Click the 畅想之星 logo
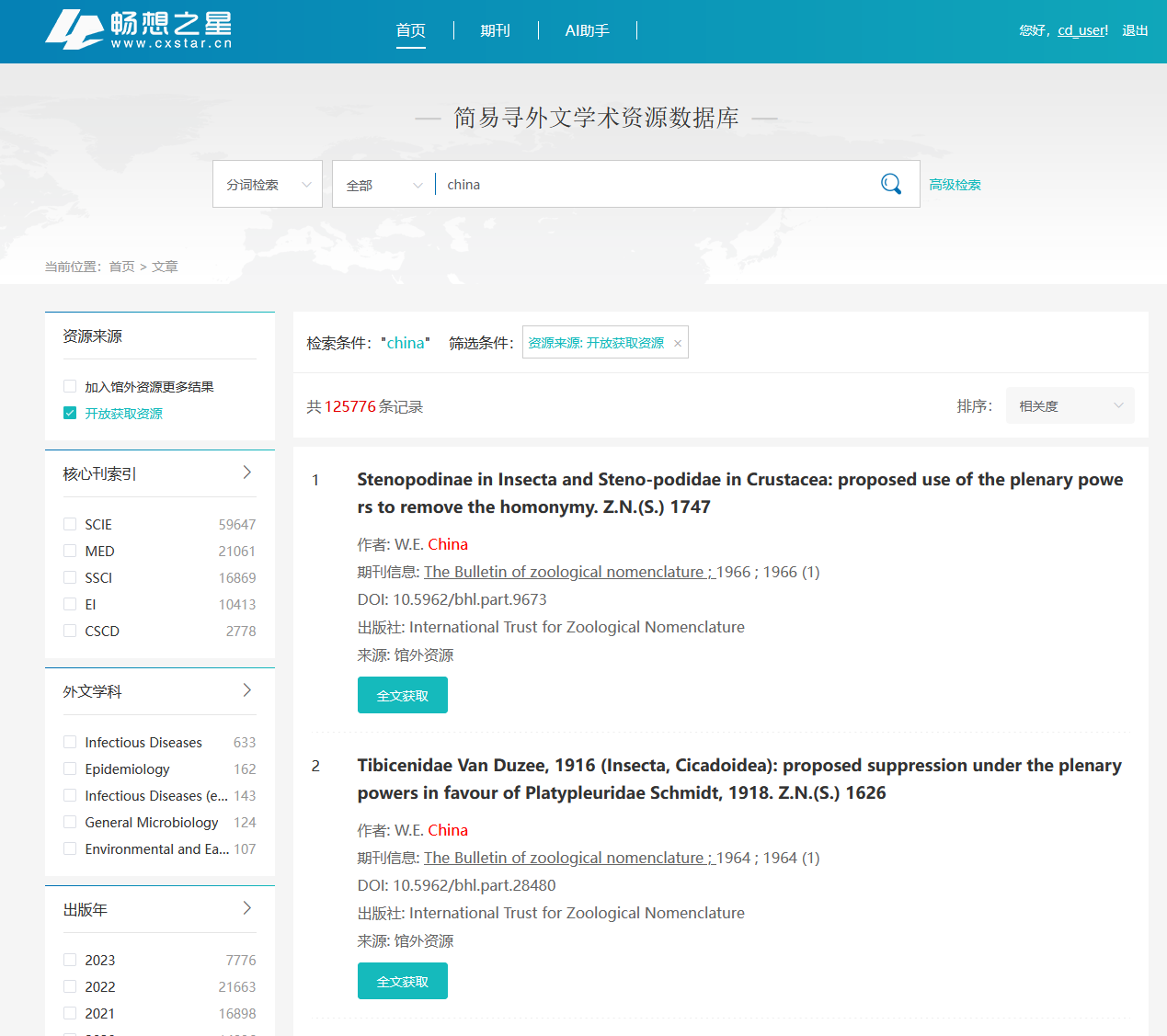 click(x=139, y=29)
